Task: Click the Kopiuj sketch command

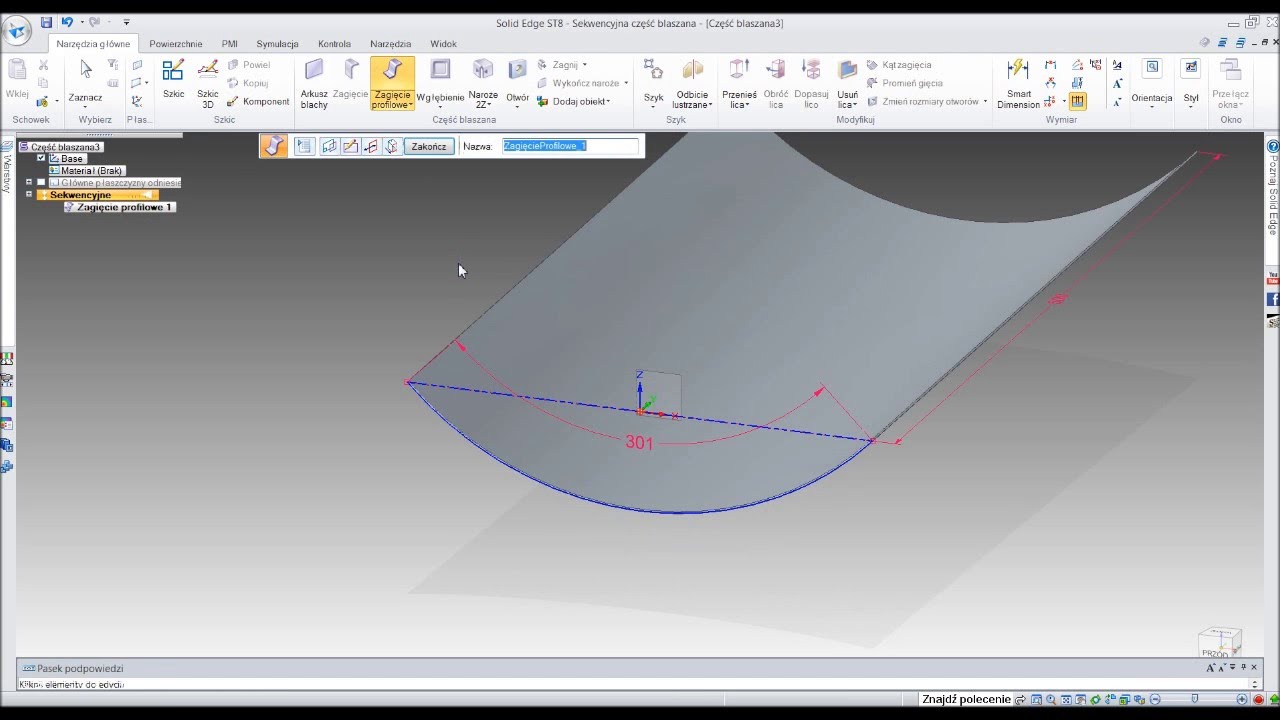Action: pos(248,83)
